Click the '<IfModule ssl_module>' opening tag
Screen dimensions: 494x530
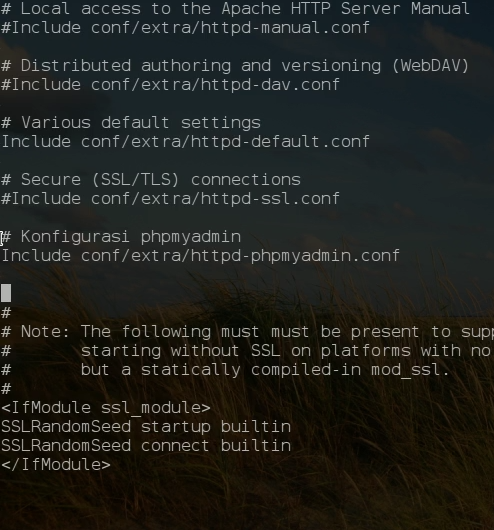[x=106, y=408]
